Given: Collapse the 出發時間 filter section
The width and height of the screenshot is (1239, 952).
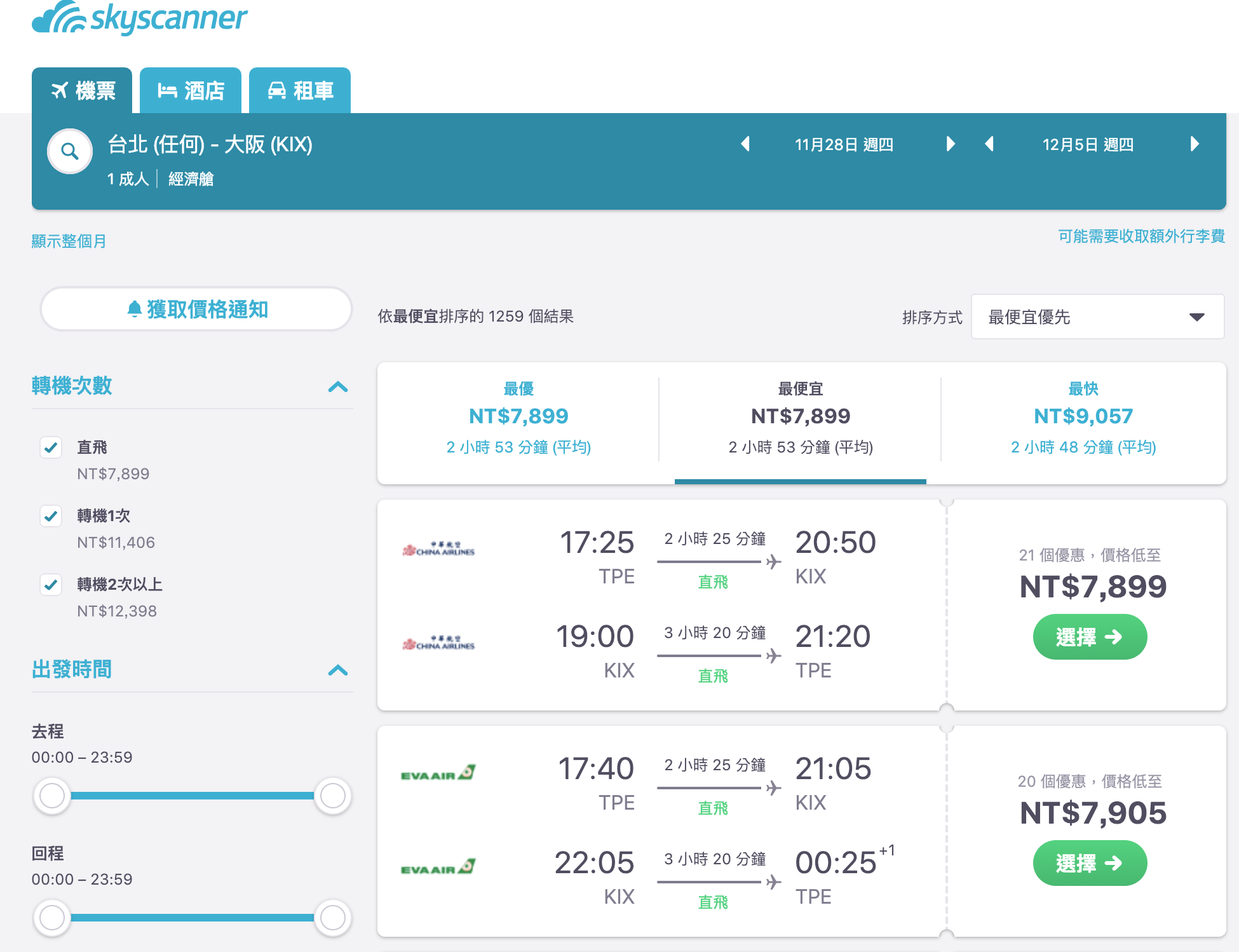Looking at the screenshot, I should [x=338, y=670].
